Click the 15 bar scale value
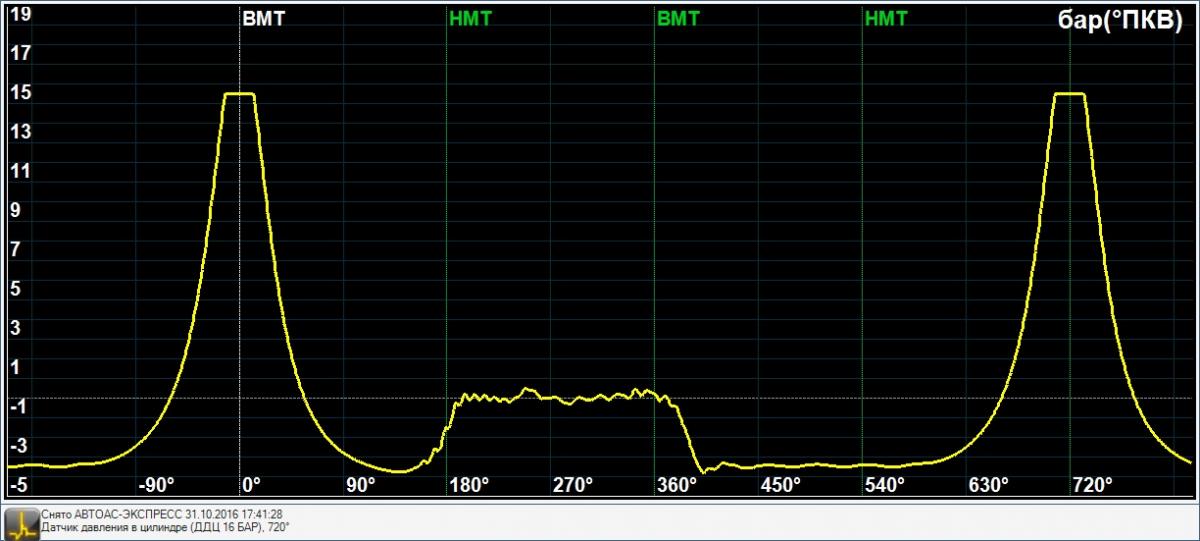1200x541 pixels. (x=20, y=93)
